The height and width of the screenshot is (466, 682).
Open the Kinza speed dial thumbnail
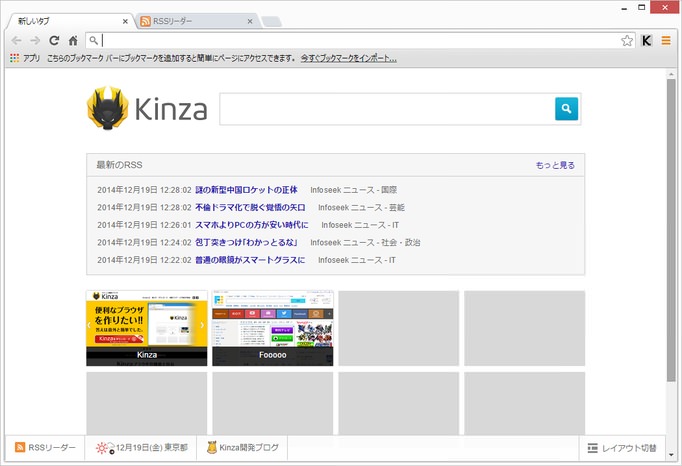[147, 328]
